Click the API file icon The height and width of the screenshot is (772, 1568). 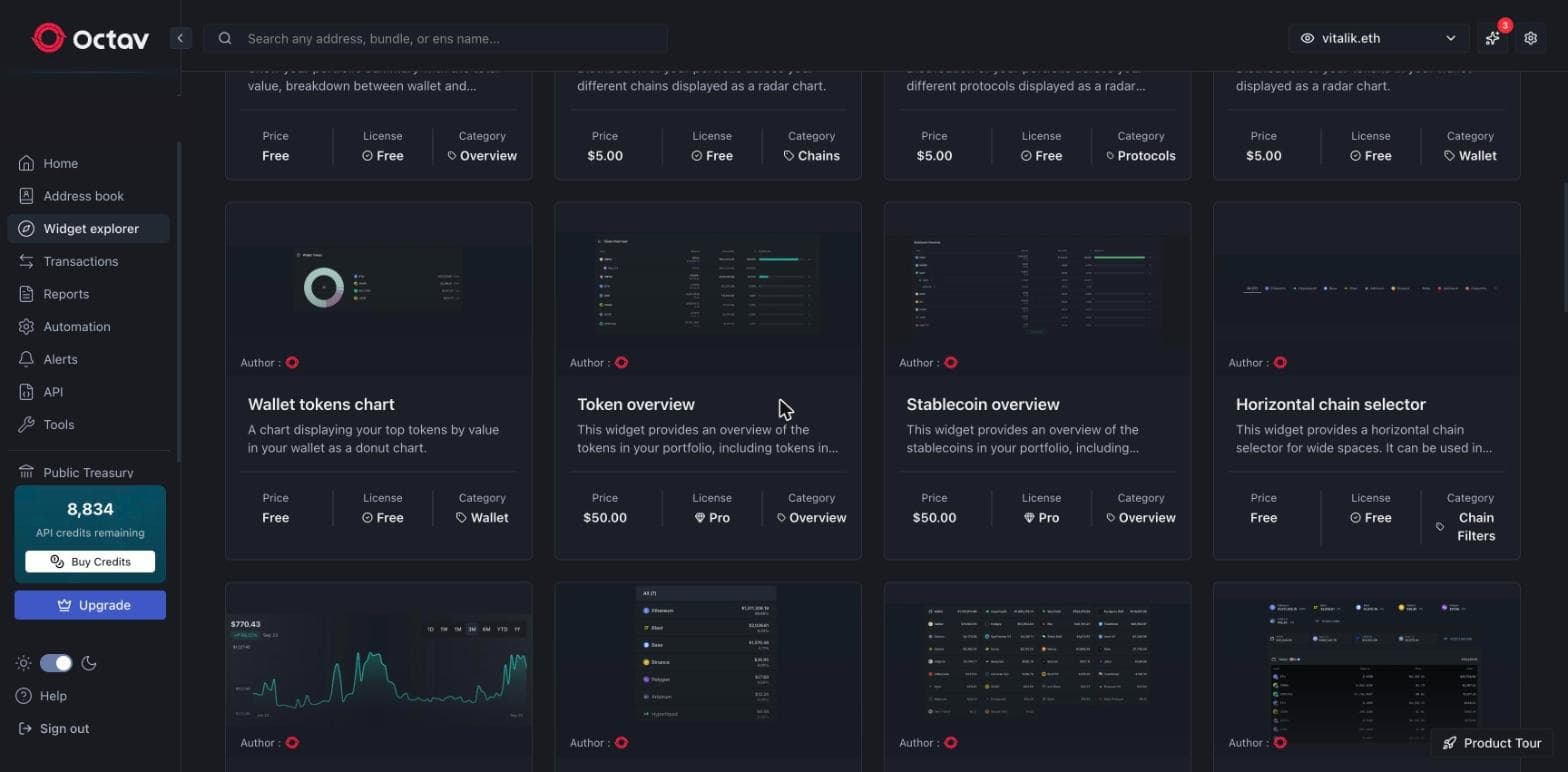(x=26, y=392)
